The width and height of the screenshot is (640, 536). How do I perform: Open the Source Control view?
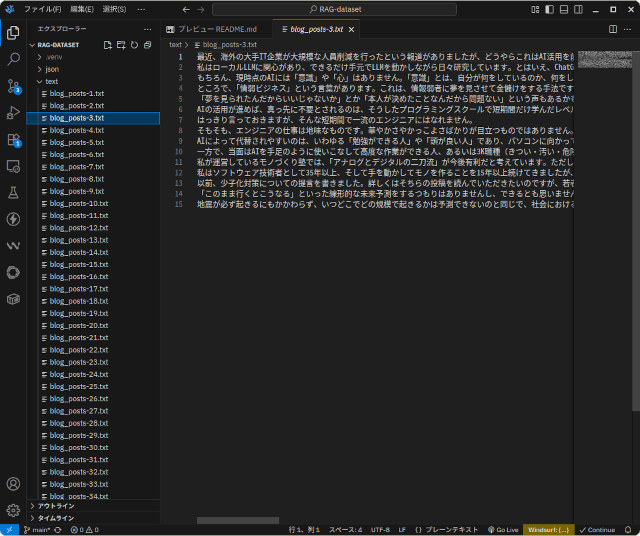(x=13, y=86)
